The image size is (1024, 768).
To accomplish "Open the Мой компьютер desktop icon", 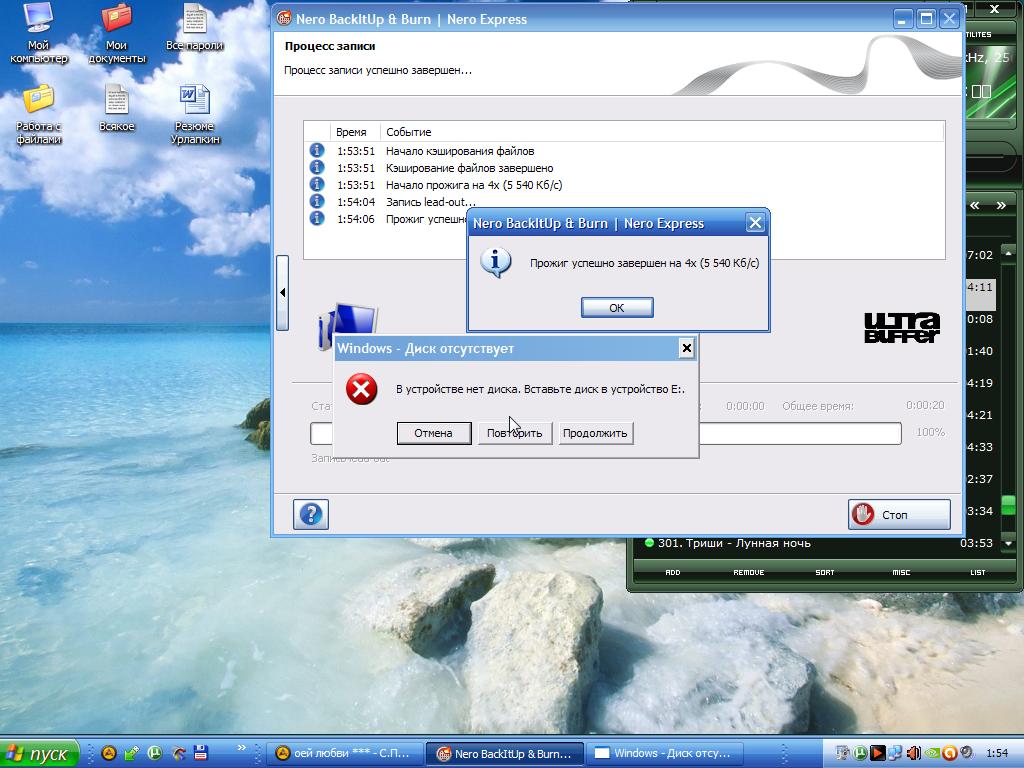I will 38,33.
